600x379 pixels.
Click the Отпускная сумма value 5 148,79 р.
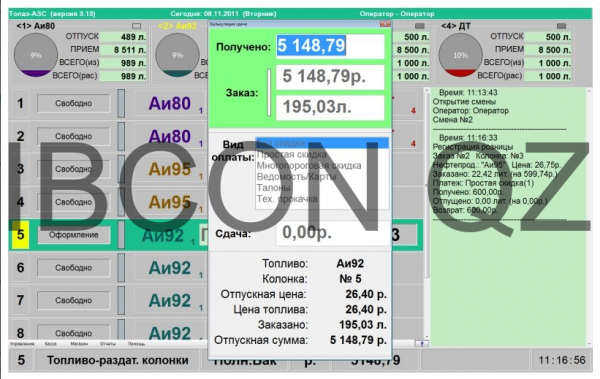(358, 340)
